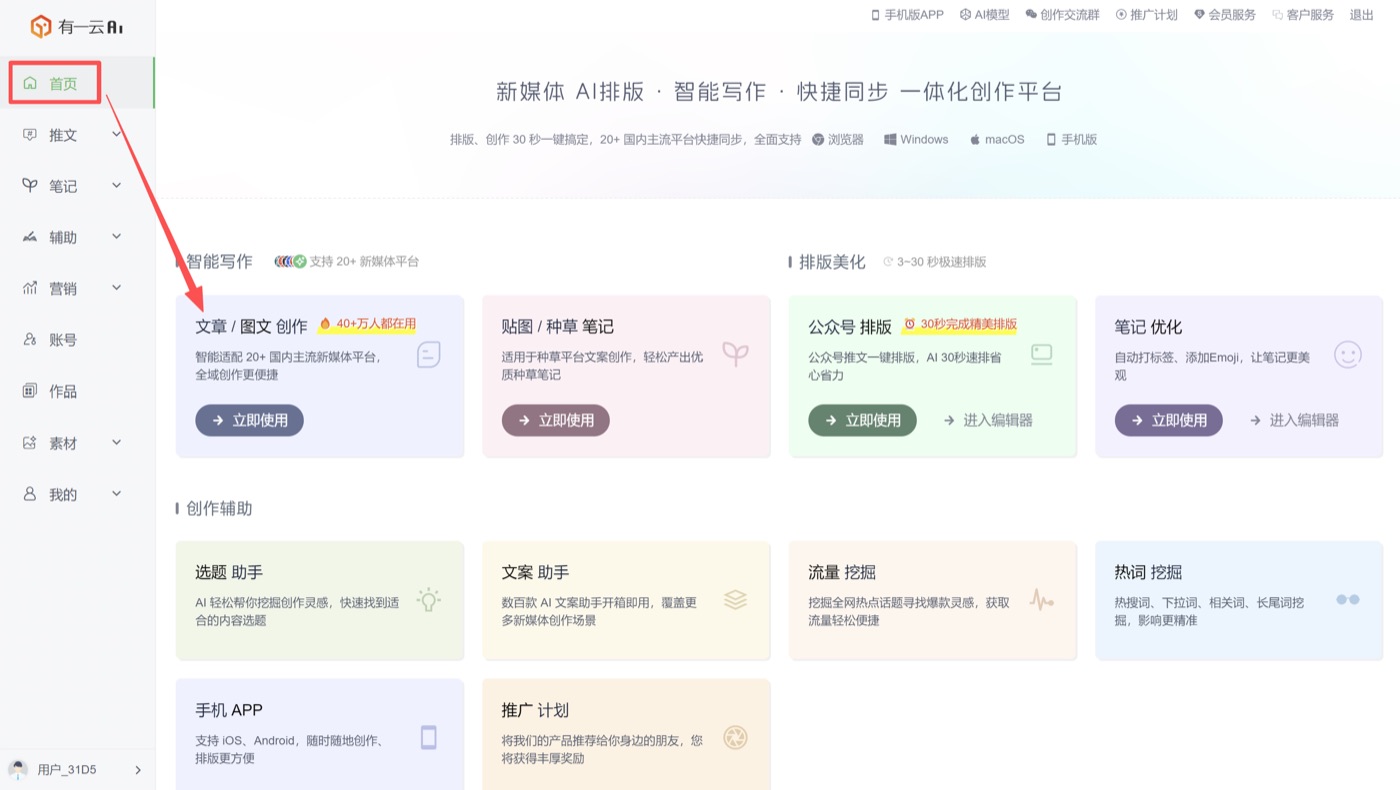The width and height of the screenshot is (1400, 790).
Task: Click the smiley icon on 笔记 优化 card
Action: pos(1348,354)
